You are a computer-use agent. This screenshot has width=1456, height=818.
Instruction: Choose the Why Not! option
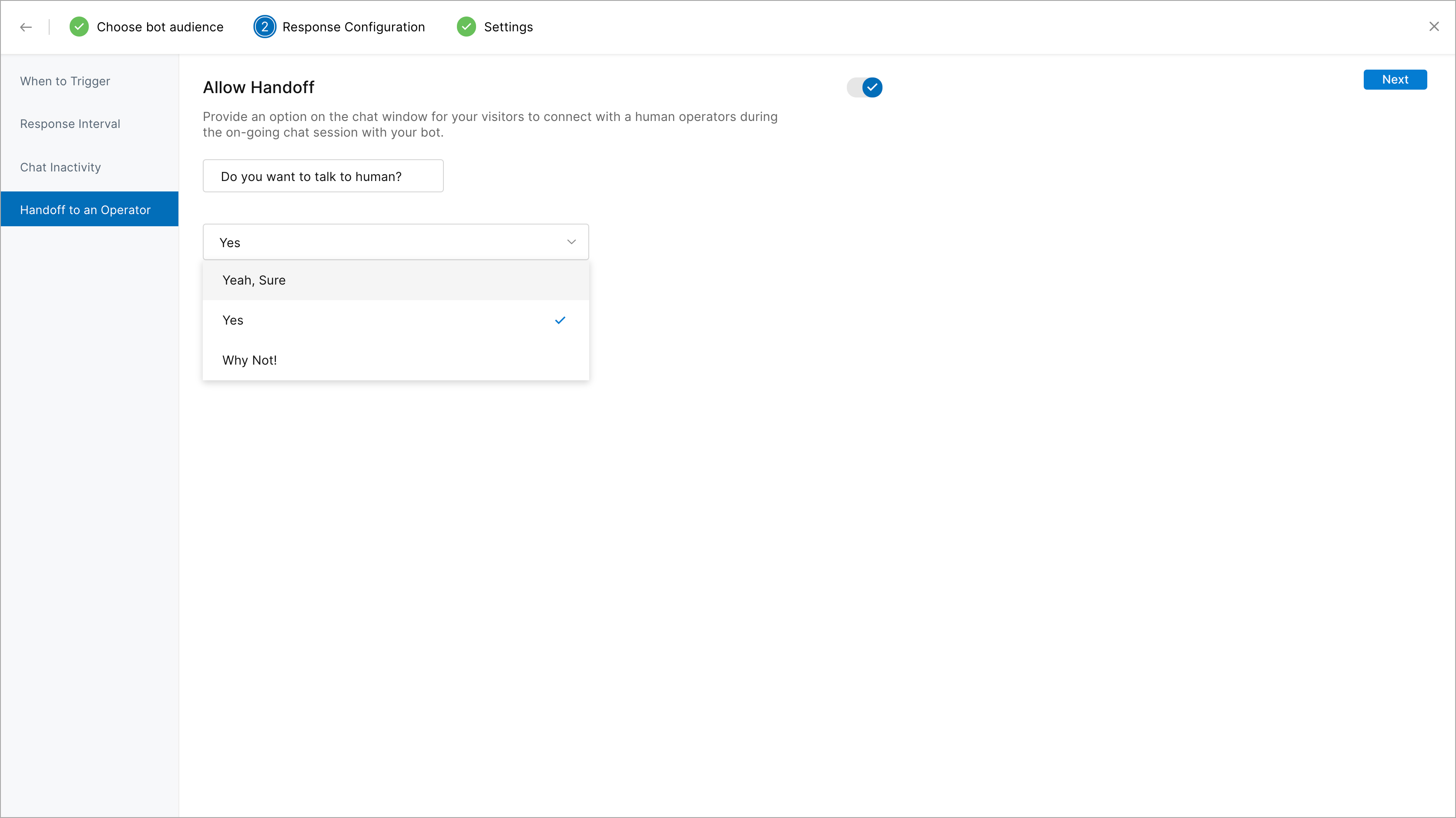[x=396, y=360]
